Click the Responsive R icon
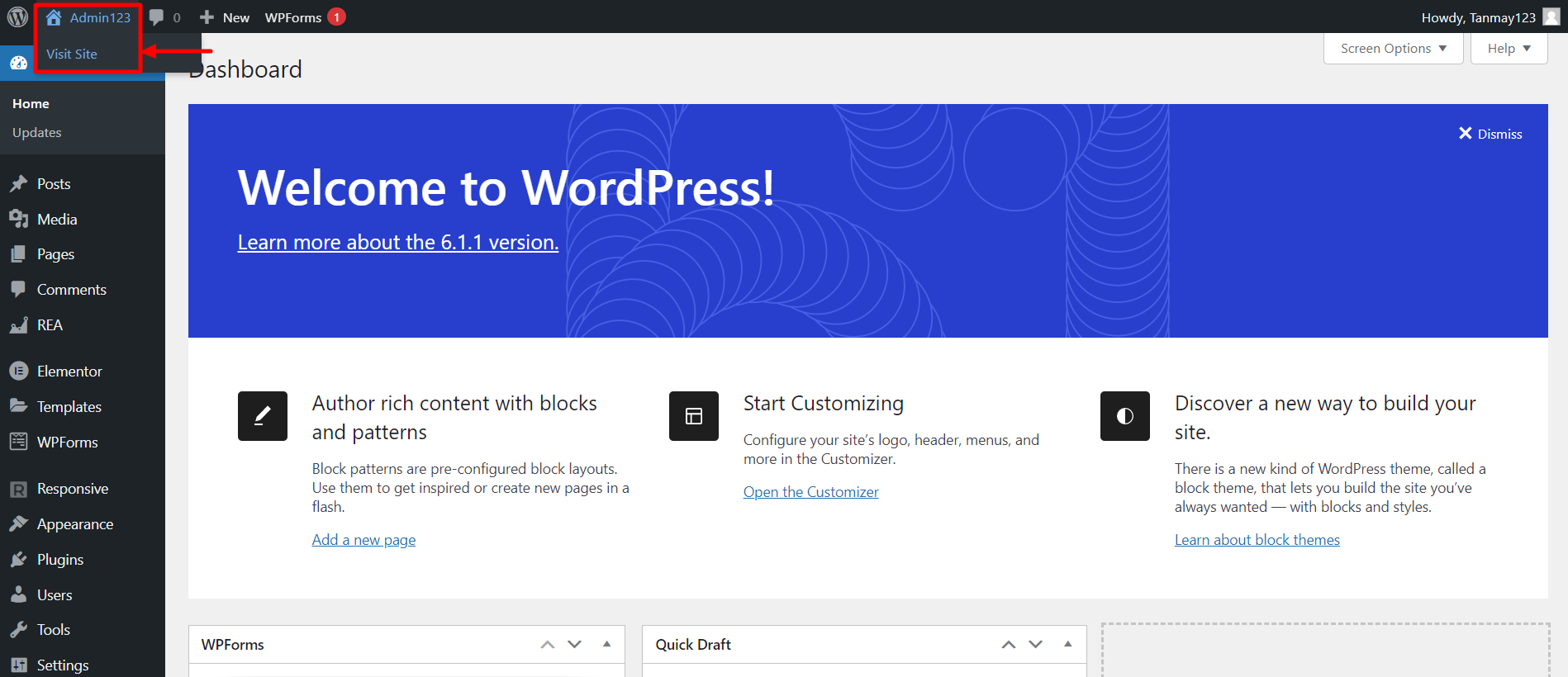 (18, 489)
